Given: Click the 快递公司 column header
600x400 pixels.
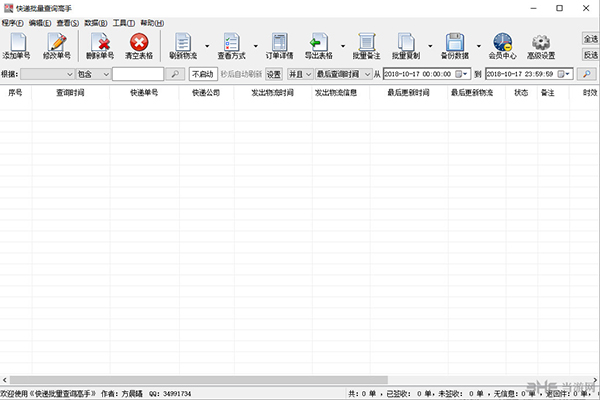Looking at the screenshot, I should coord(206,93).
